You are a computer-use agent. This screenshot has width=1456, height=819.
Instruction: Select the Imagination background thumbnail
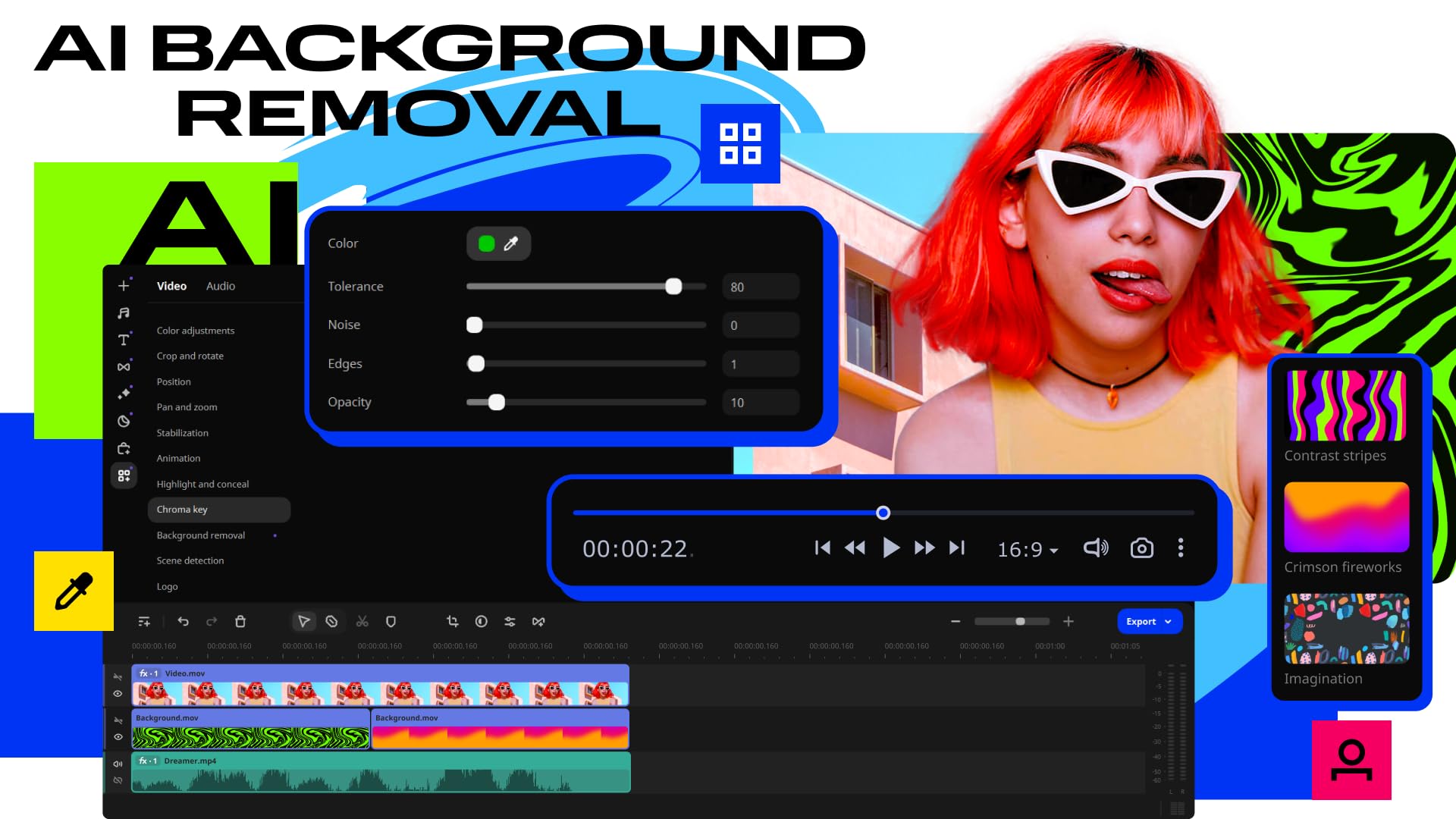coord(1346,629)
